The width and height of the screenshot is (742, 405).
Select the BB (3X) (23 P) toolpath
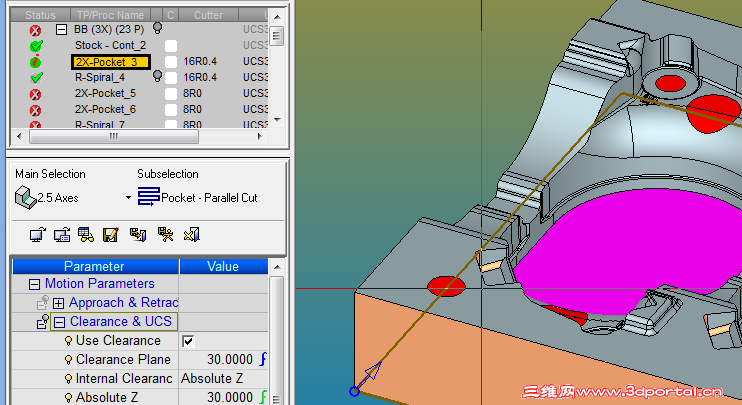click(x=109, y=29)
